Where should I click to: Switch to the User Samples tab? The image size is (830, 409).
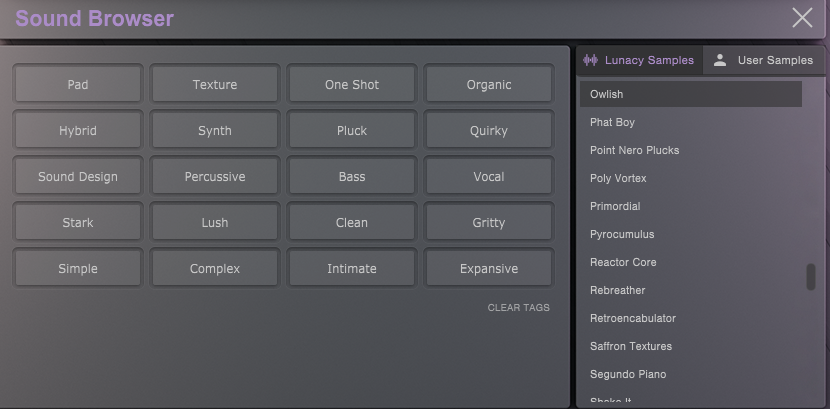point(764,60)
